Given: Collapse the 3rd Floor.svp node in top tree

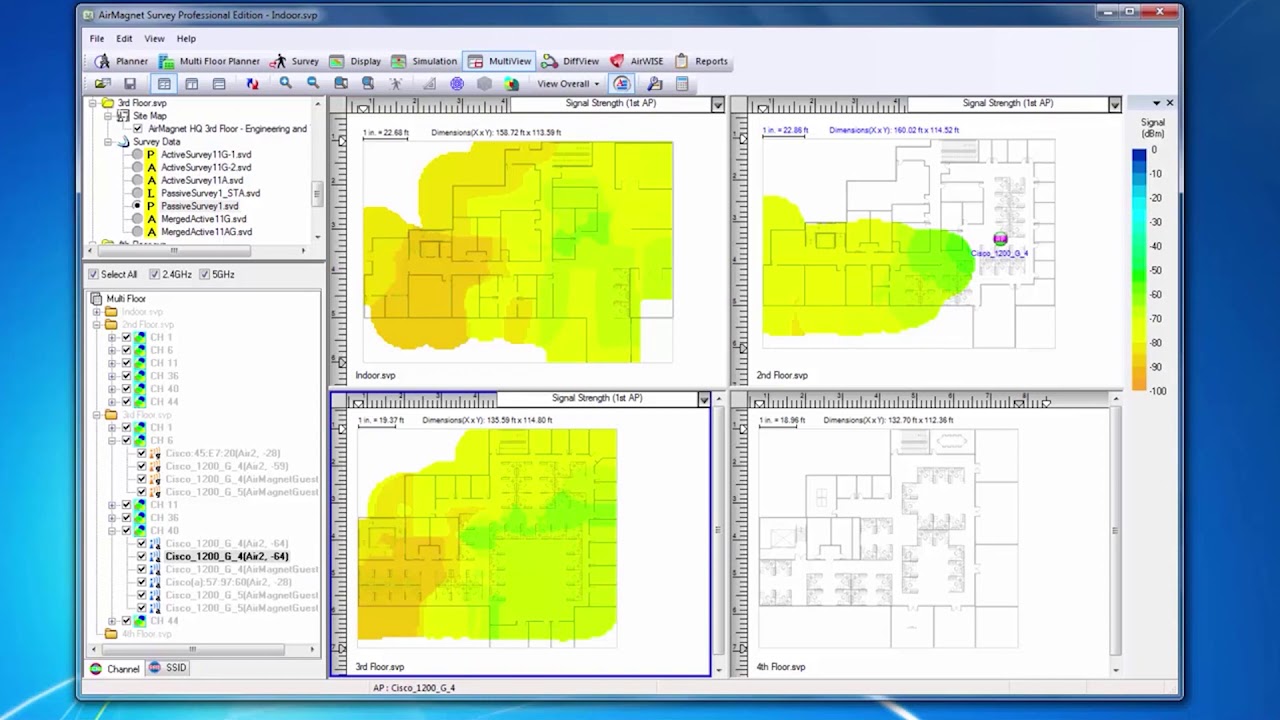Looking at the screenshot, I should pyautogui.click(x=93, y=103).
